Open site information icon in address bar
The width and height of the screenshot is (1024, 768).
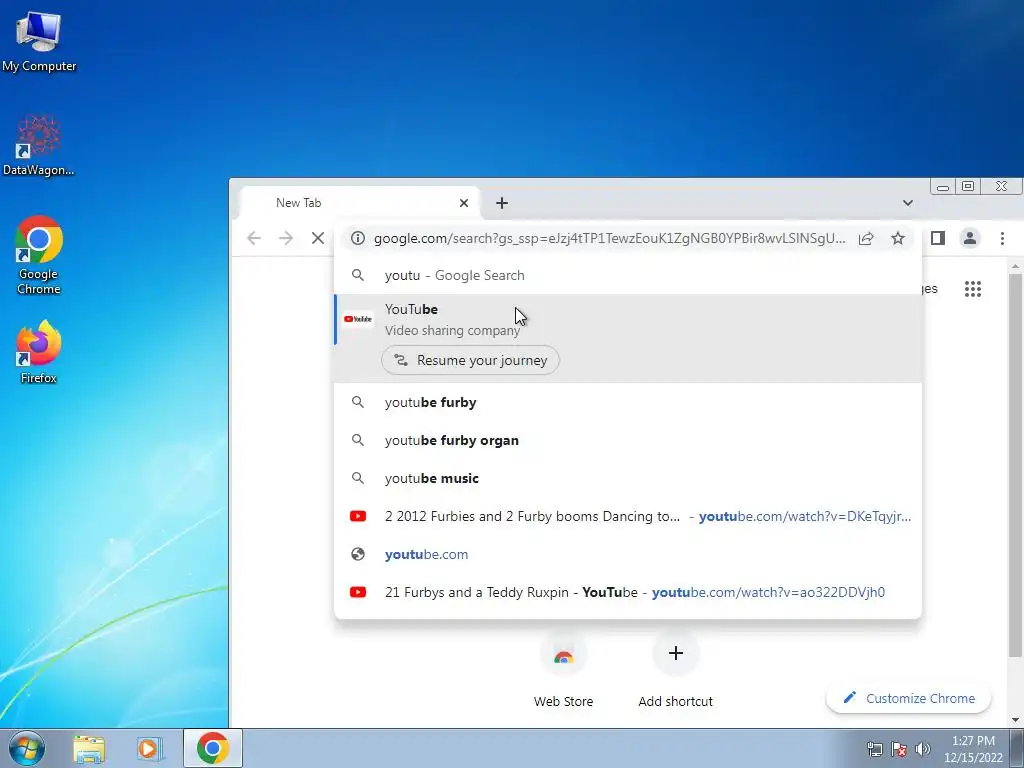coord(357,238)
